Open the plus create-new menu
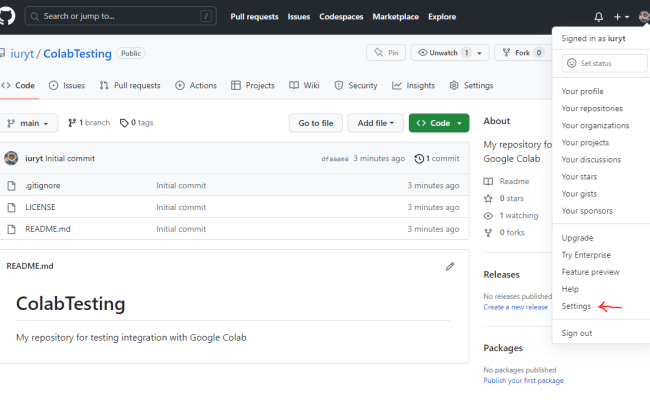Viewport: 650px width, 400px height. [x=621, y=17]
